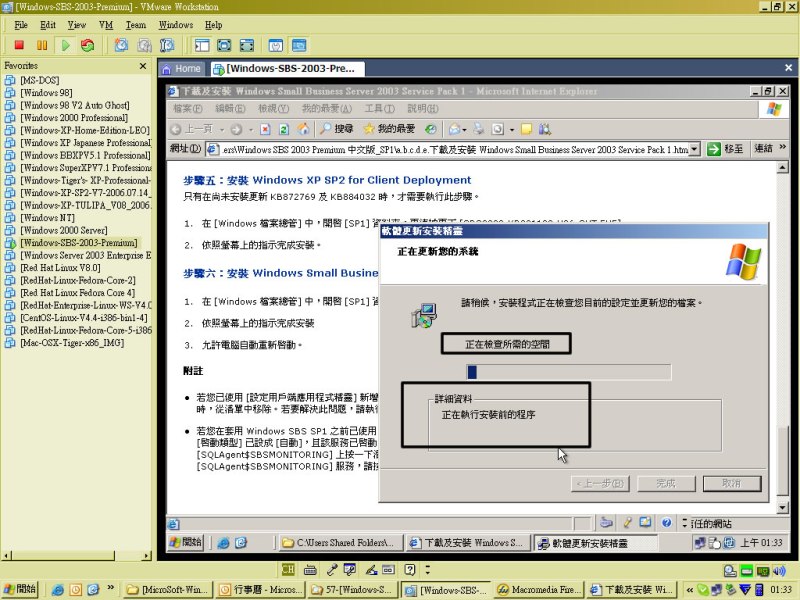
Task: Open the IE Back history dropdown arrow
Action: point(221,130)
